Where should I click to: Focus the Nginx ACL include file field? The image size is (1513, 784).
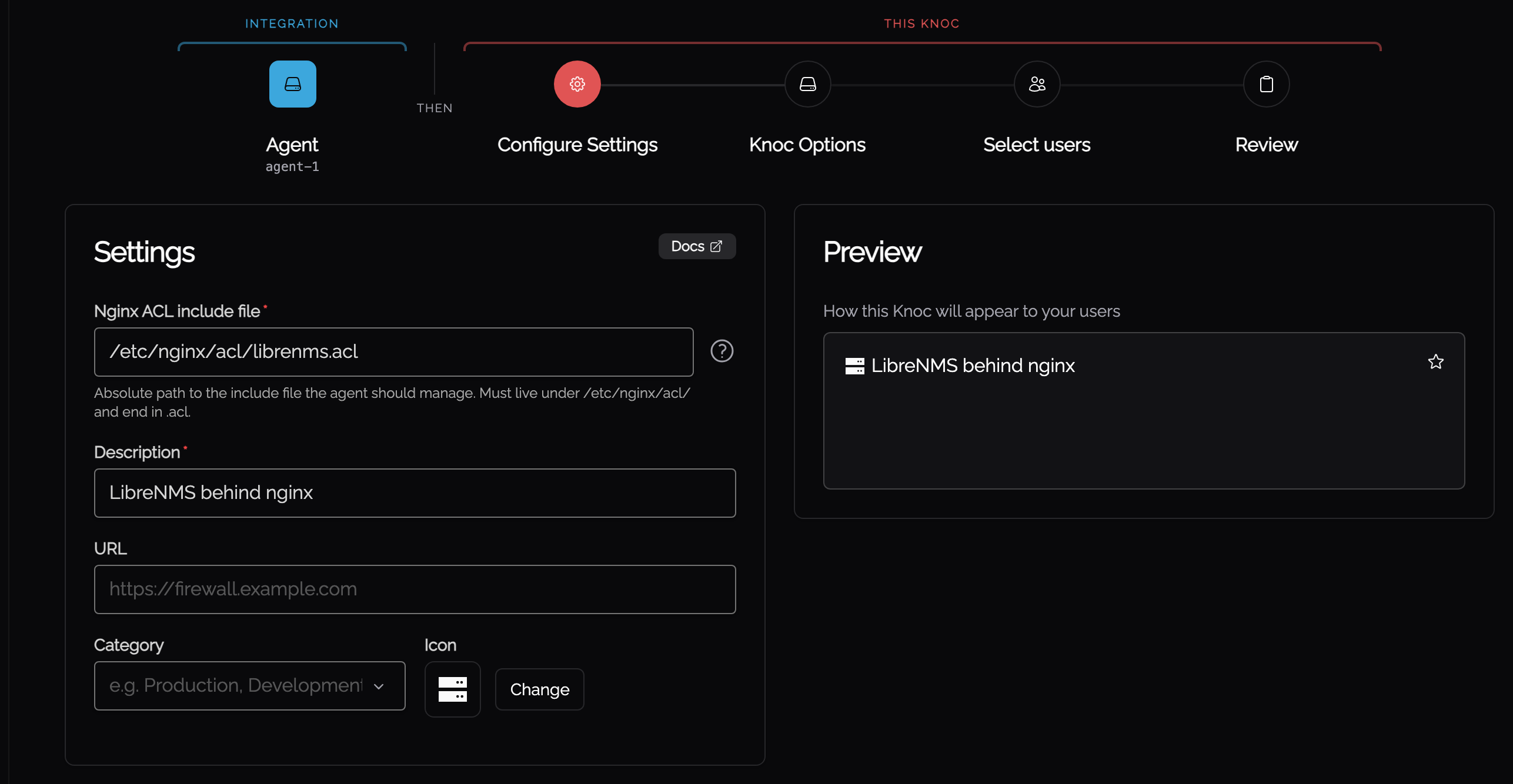[x=393, y=351]
